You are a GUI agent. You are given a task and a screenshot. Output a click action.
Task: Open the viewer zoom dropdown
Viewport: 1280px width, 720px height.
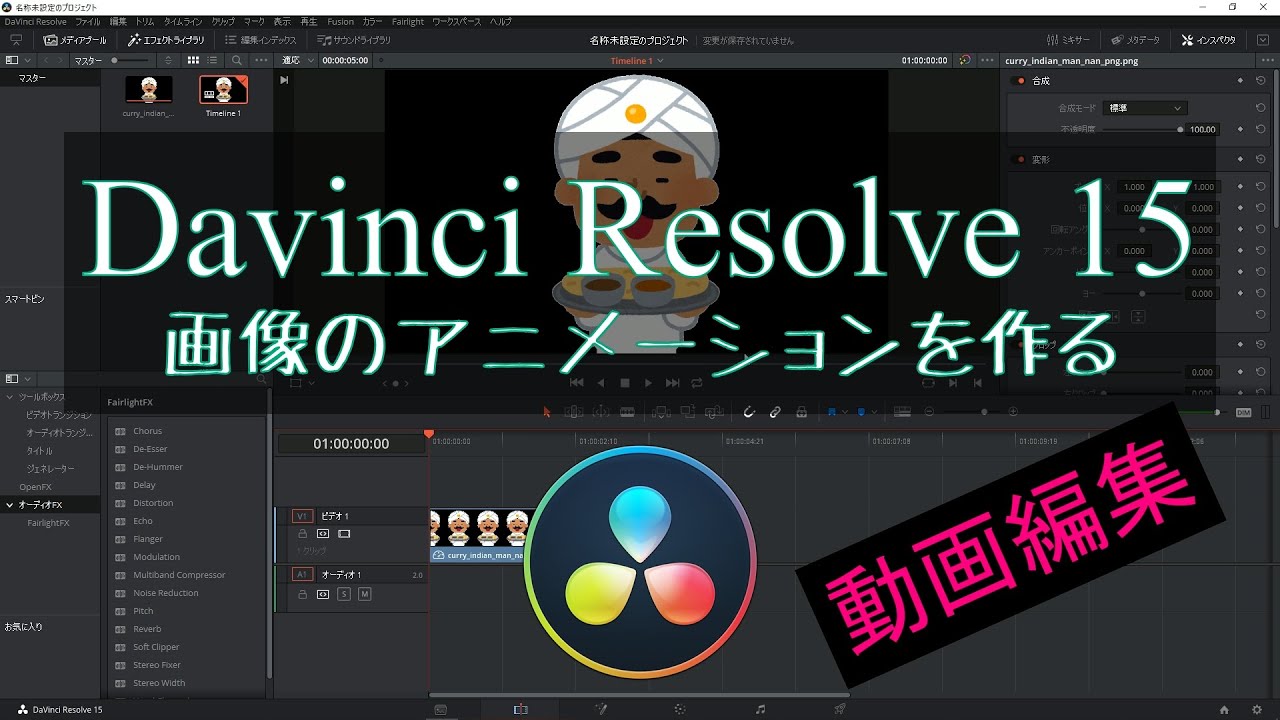pyautogui.click(x=298, y=60)
